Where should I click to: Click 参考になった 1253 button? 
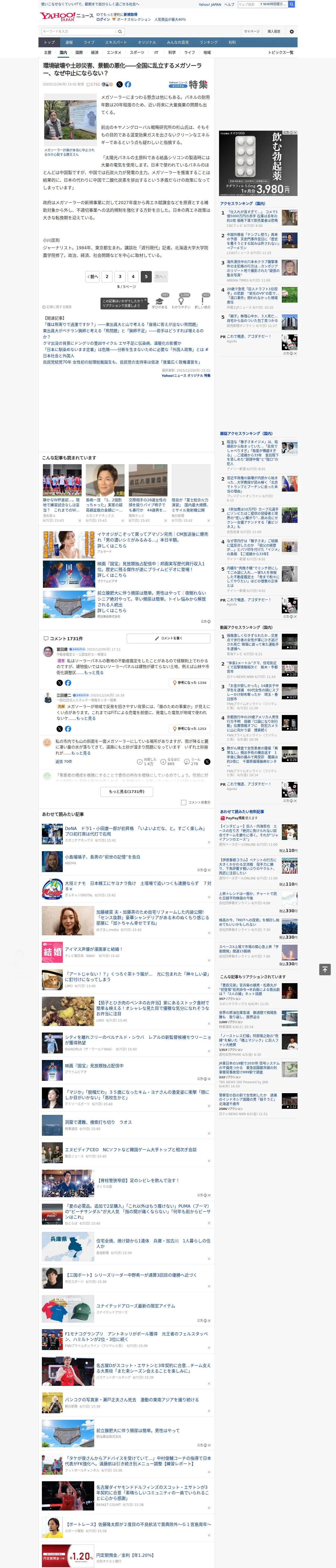tap(190, 729)
